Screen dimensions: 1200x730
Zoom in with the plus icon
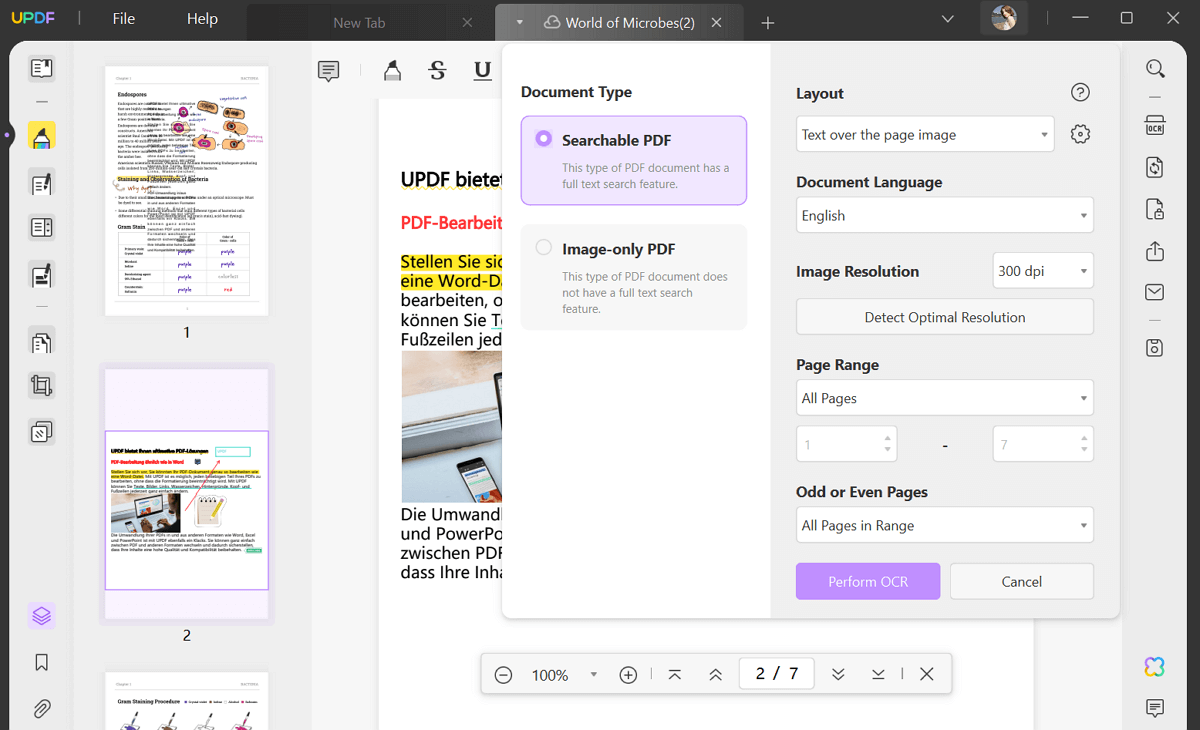[628, 675]
